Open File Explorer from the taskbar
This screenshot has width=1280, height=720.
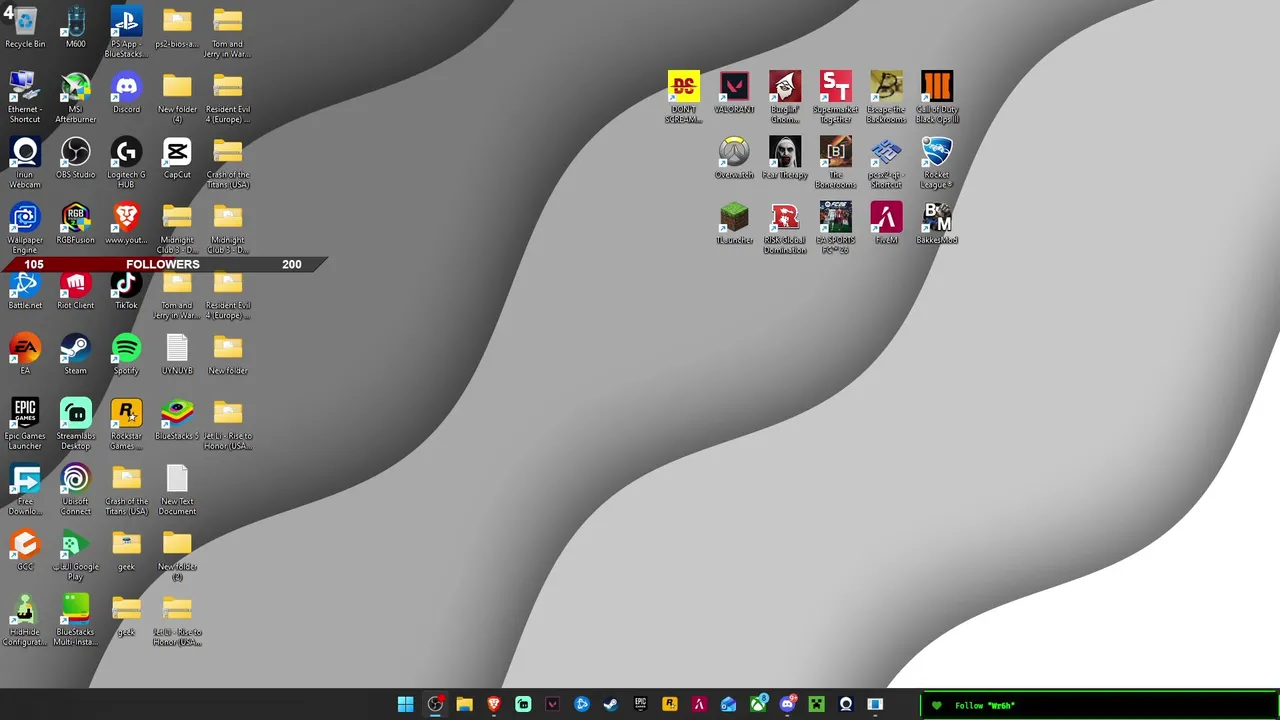pos(464,704)
